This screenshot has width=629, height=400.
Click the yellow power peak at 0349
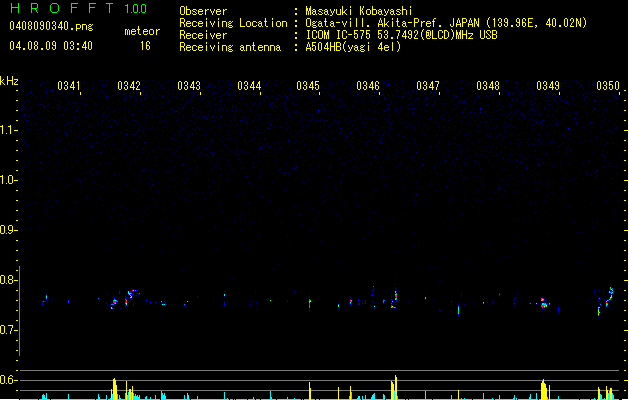[x=544, y=389]
